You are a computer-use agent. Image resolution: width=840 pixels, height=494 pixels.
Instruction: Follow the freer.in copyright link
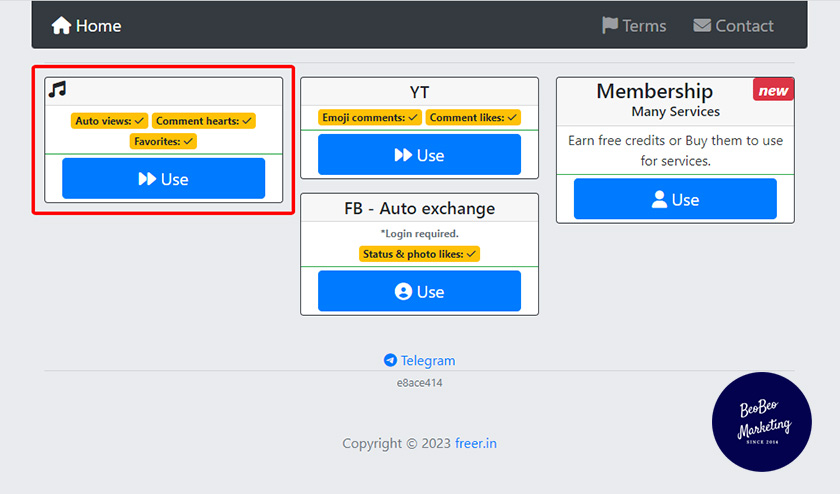(475, 443)
